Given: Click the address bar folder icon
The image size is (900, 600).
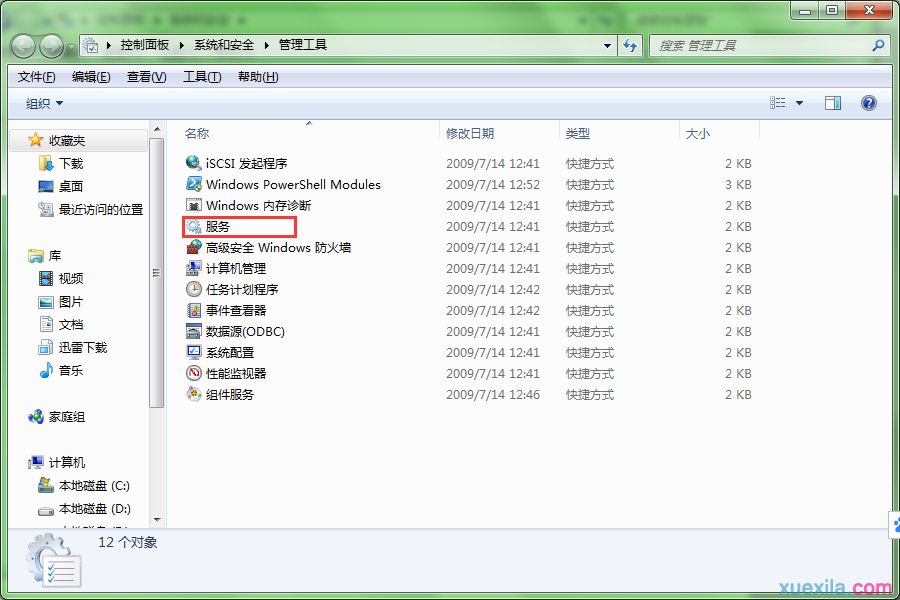Looking at the screenshot, I should (x=91, y=45).
